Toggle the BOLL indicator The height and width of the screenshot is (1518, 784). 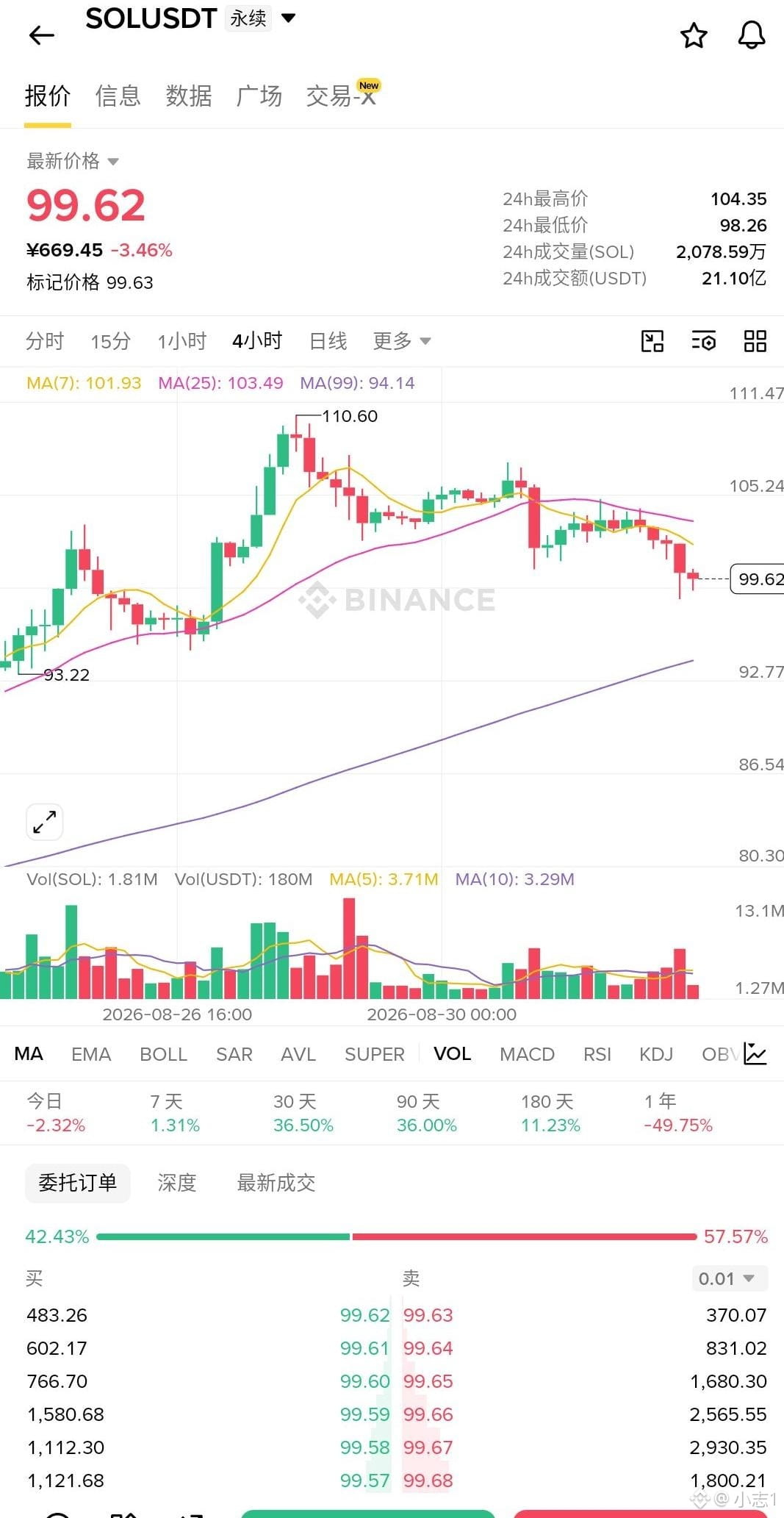[x=163, y=1054]
